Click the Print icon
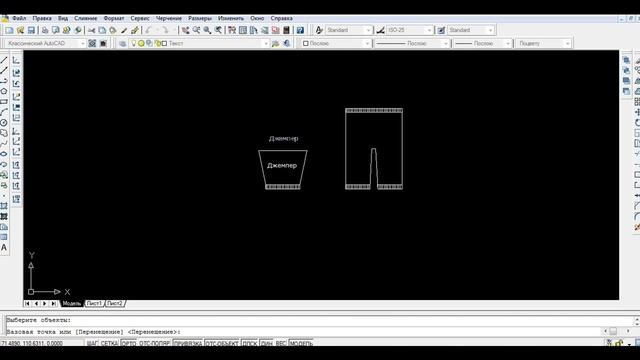Viewport: 640px width, 360px height. point(45,30)
